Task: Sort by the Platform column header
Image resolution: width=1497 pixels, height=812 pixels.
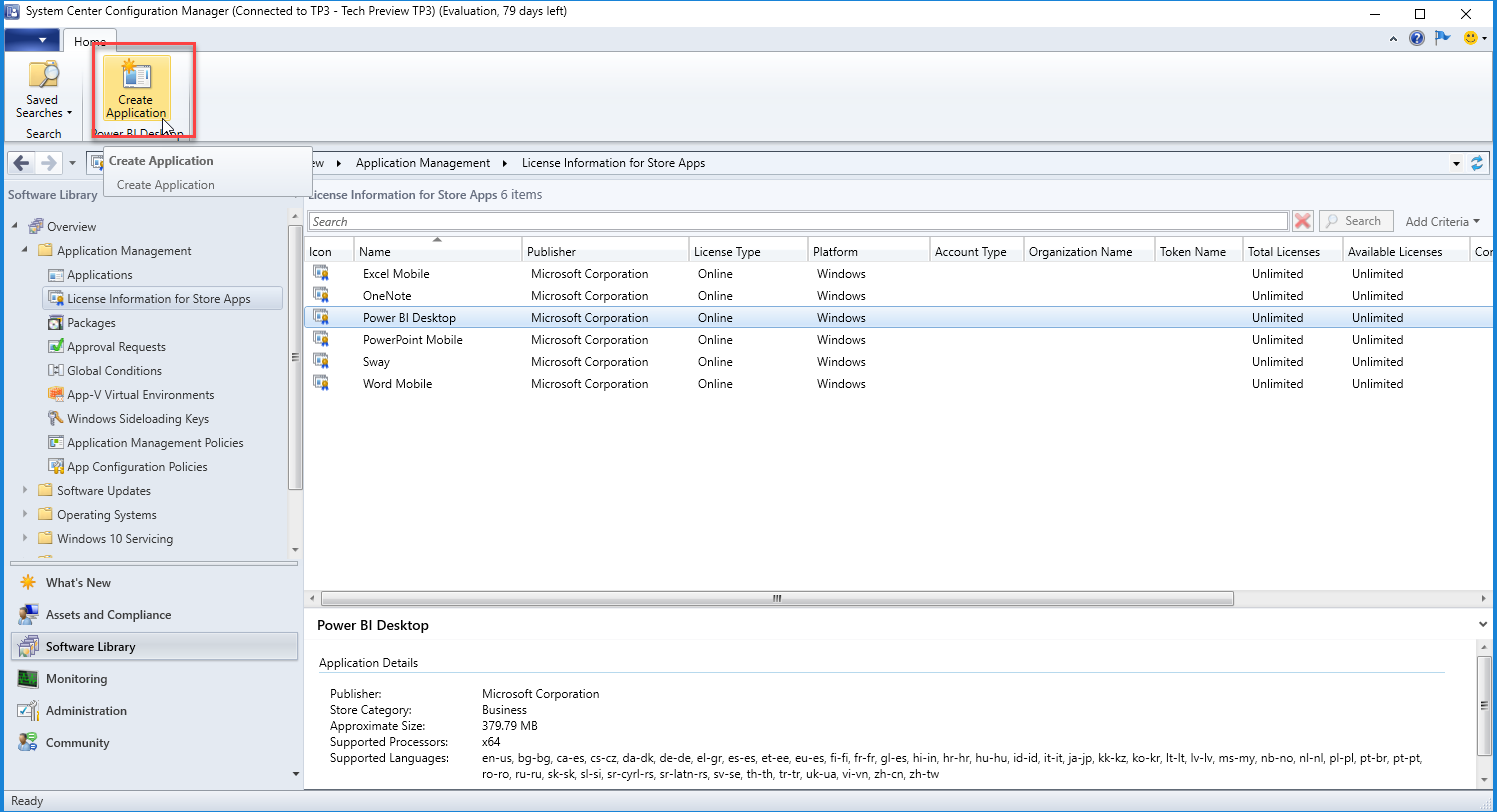Action: (869, 251)
